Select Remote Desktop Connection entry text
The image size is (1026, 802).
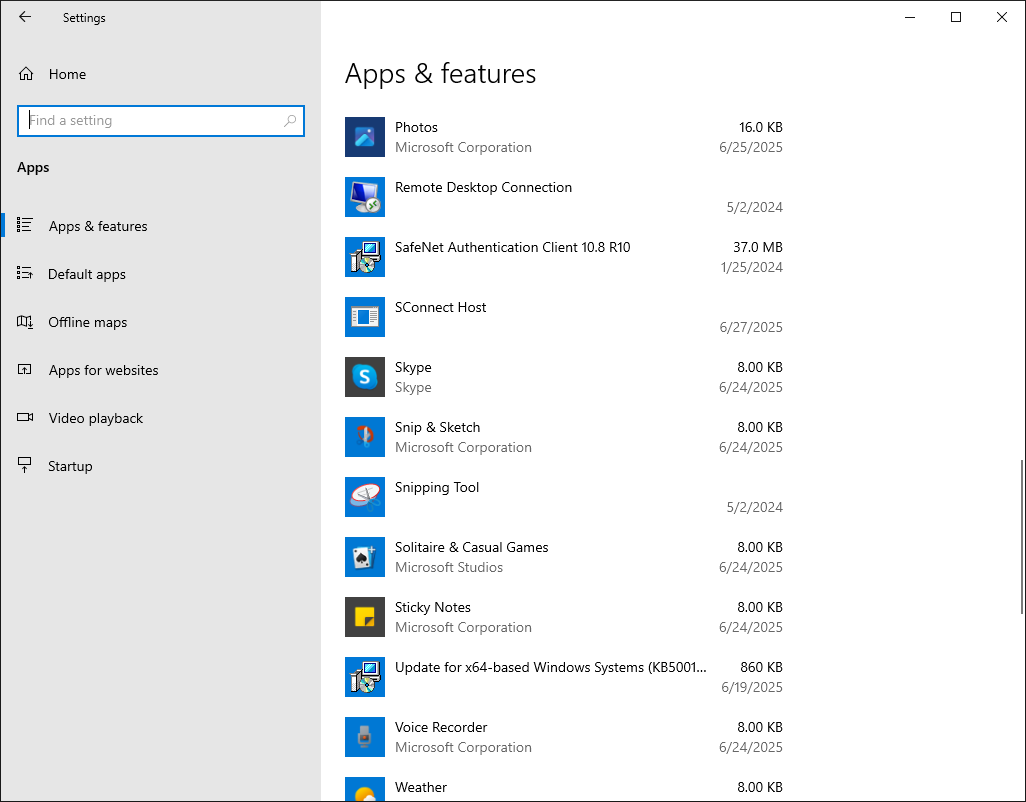tap(483, 187)
